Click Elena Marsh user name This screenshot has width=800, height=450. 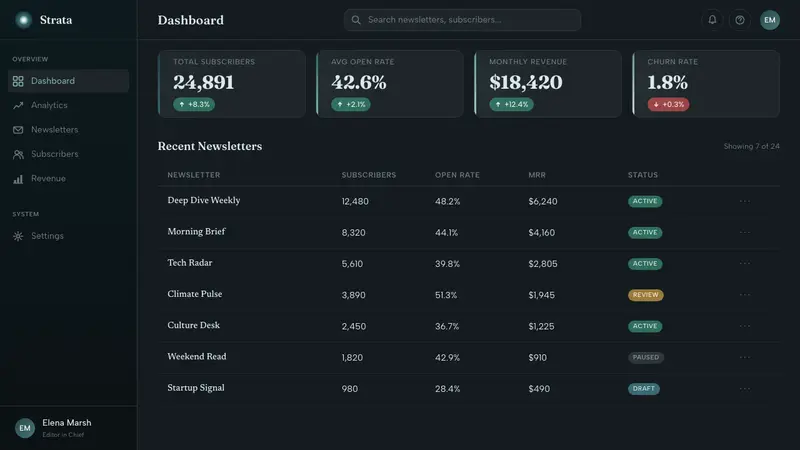coord(67,423)
